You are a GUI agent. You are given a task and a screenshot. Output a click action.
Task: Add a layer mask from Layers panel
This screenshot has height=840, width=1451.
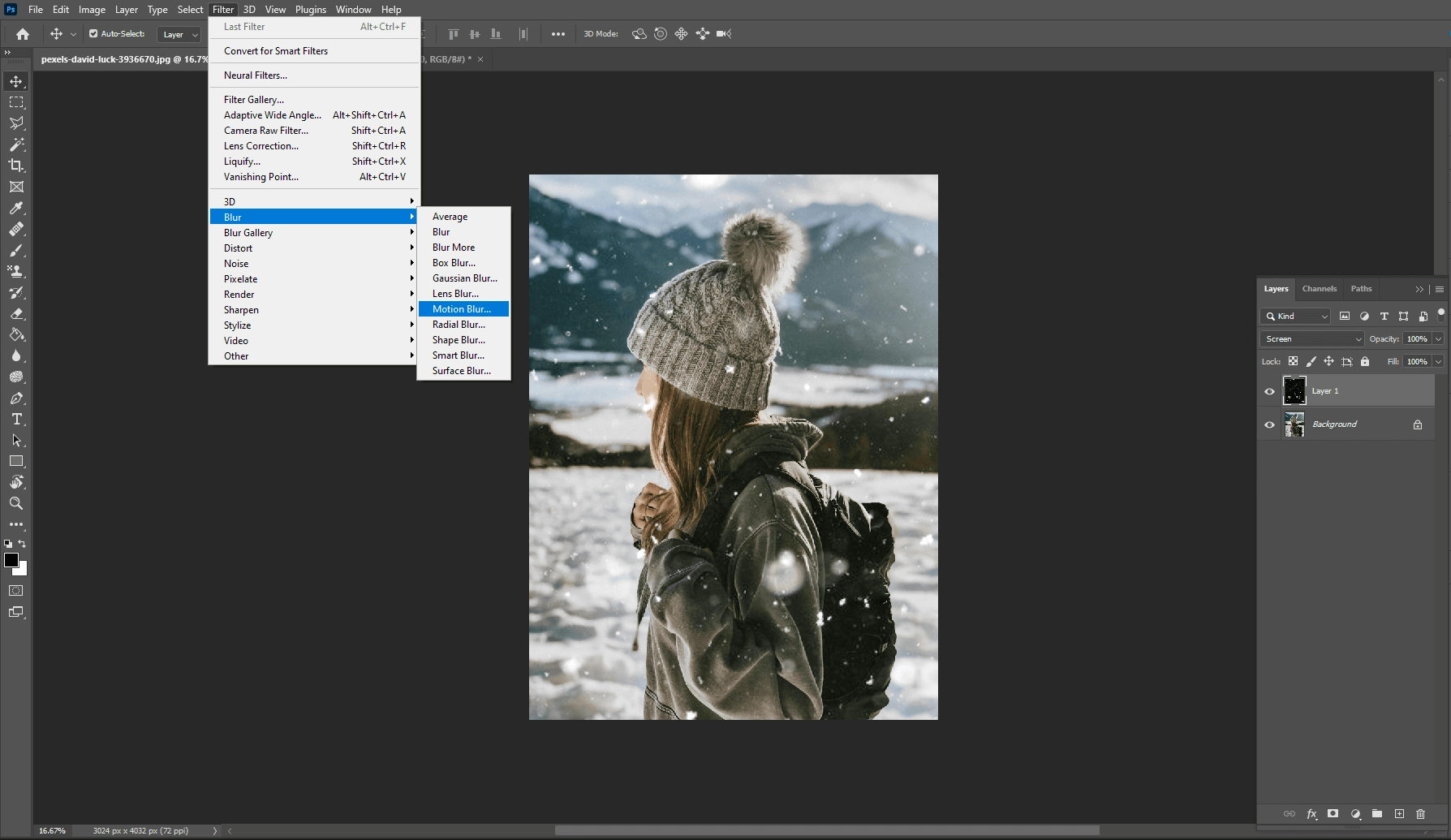(1333, 813)
